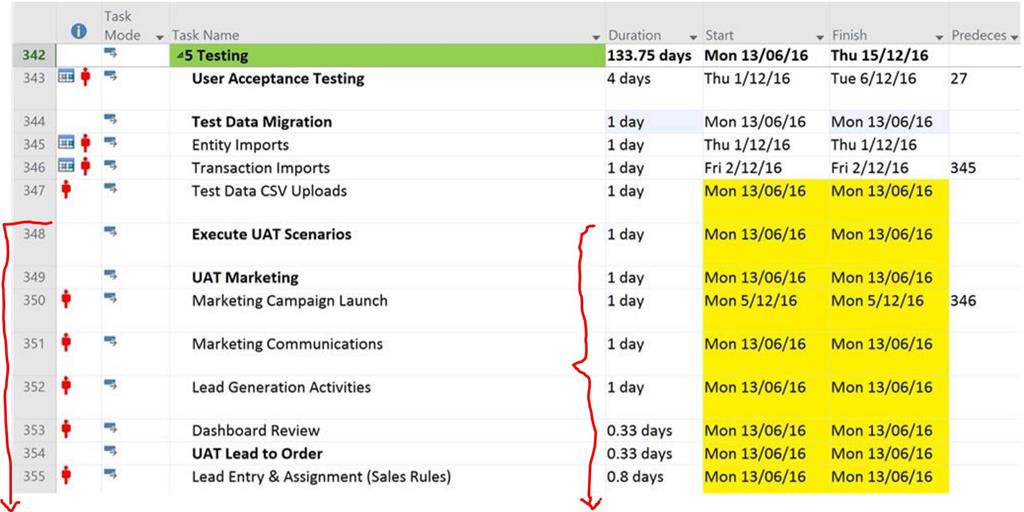Click task mode icon for Execute UAT Scenarios
Image resolution: width=1024 pixels, height=512 pixels.
click(110, 231)
